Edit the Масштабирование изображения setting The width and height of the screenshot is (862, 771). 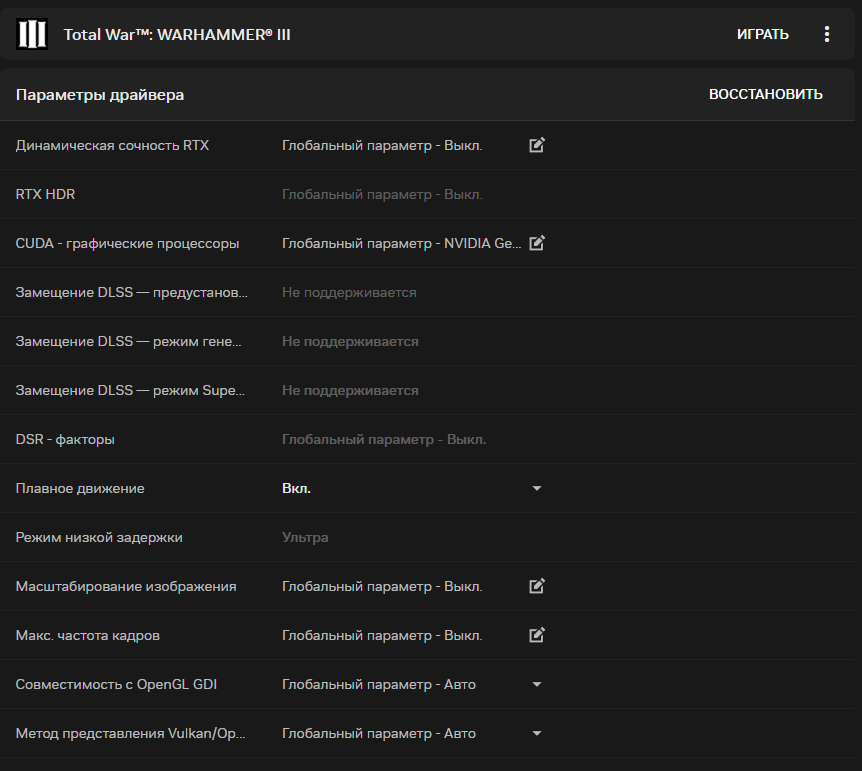[x=537, y=586]
